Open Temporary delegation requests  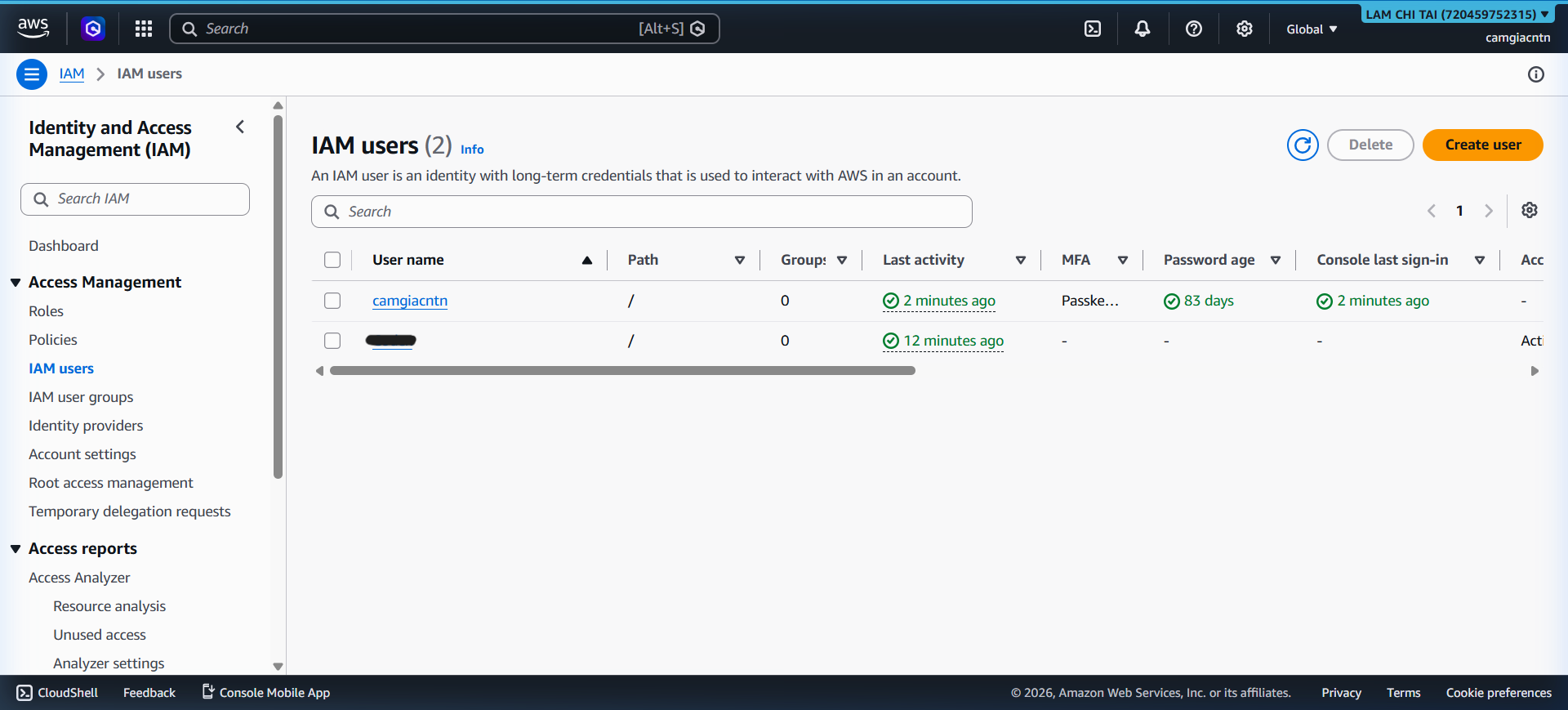[130, 511]
